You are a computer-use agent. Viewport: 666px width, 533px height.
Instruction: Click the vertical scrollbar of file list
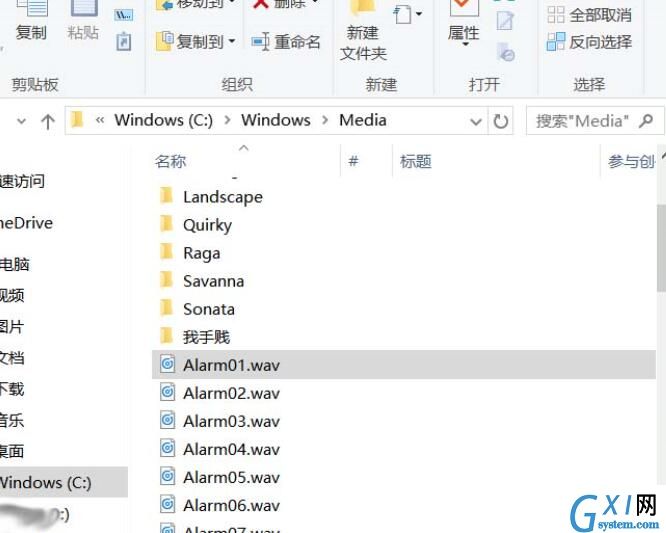(x=661, y=248)
